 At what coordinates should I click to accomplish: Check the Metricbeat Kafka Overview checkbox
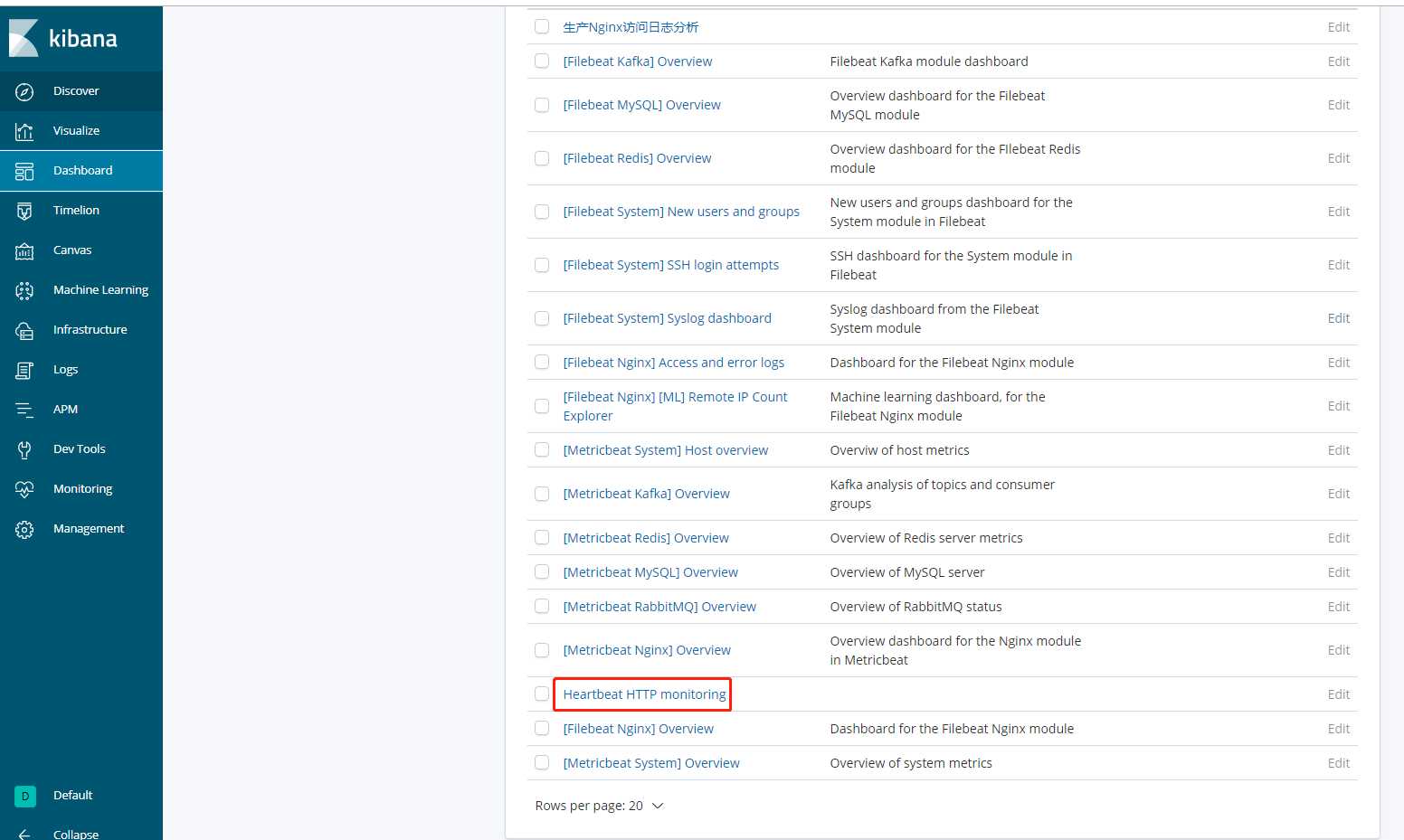(x=542, y=494)
